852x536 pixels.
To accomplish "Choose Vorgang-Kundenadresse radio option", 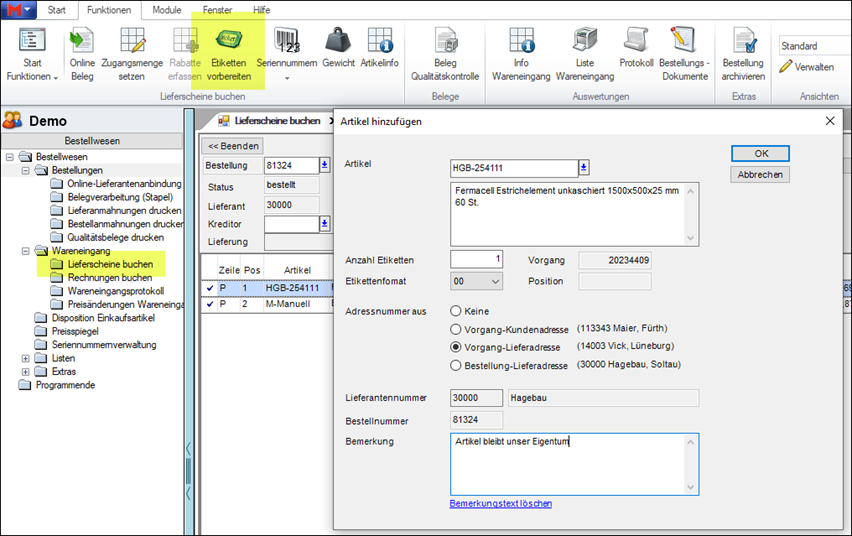I will [457, 329].
